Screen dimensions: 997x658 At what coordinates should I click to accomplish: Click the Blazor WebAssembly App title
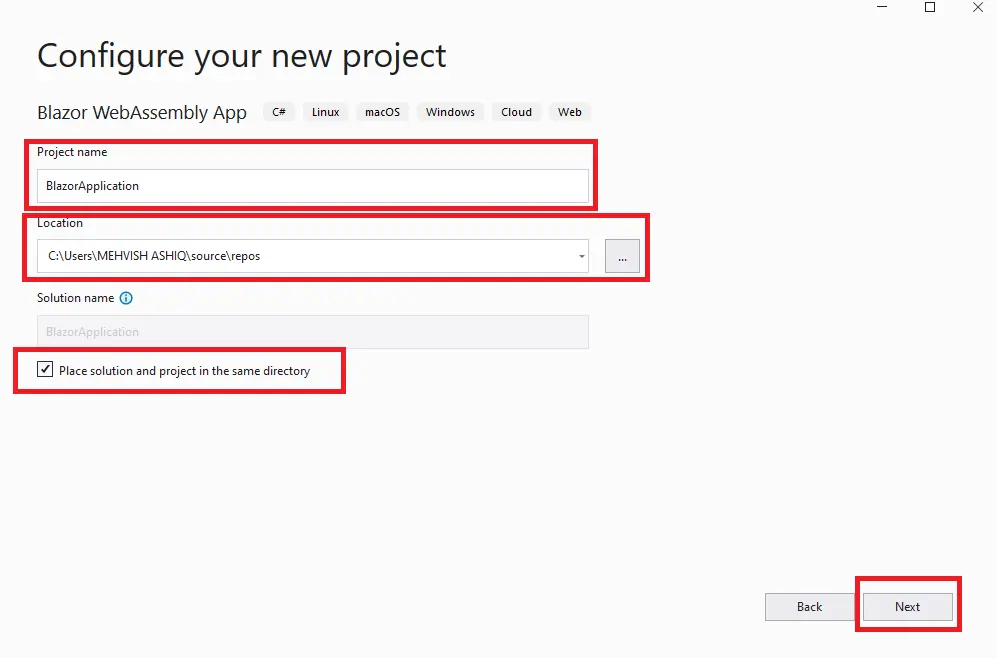142,113
